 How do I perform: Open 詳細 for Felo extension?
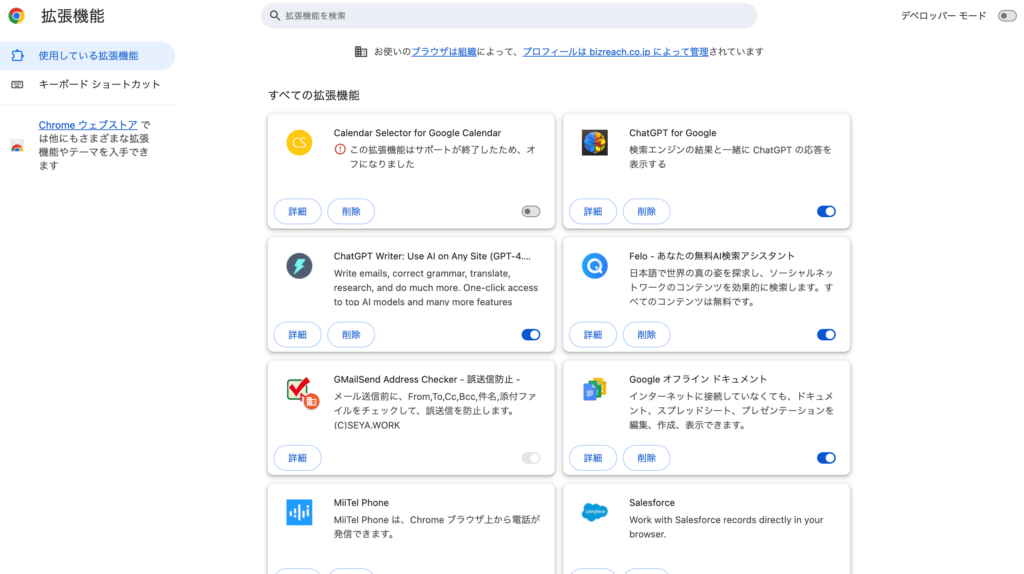[592, 335]
